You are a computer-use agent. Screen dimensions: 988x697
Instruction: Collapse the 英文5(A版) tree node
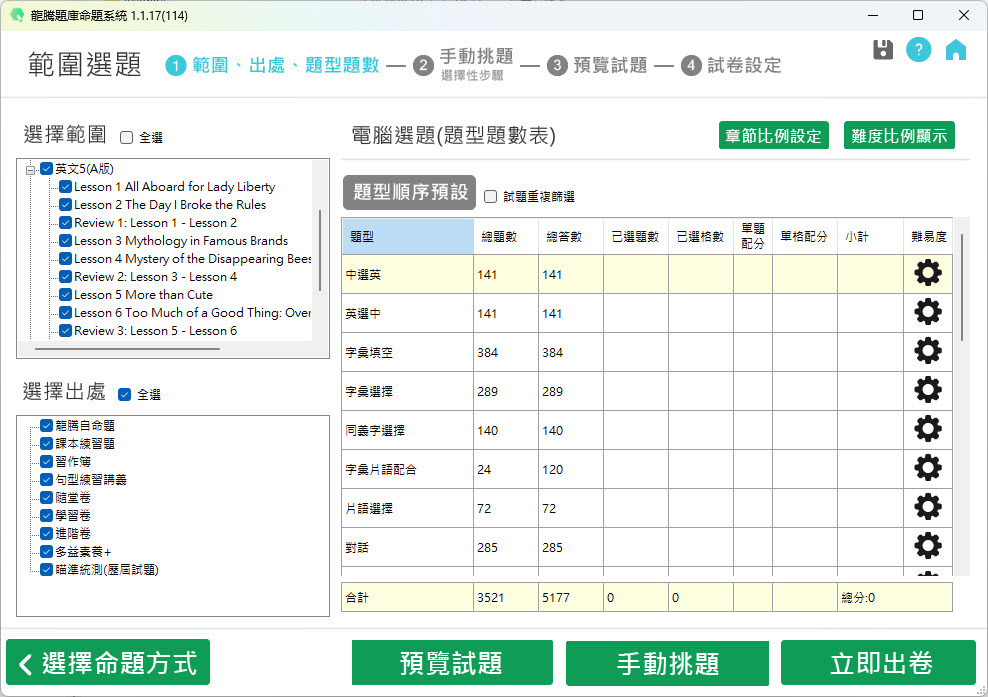coord(30,169)
